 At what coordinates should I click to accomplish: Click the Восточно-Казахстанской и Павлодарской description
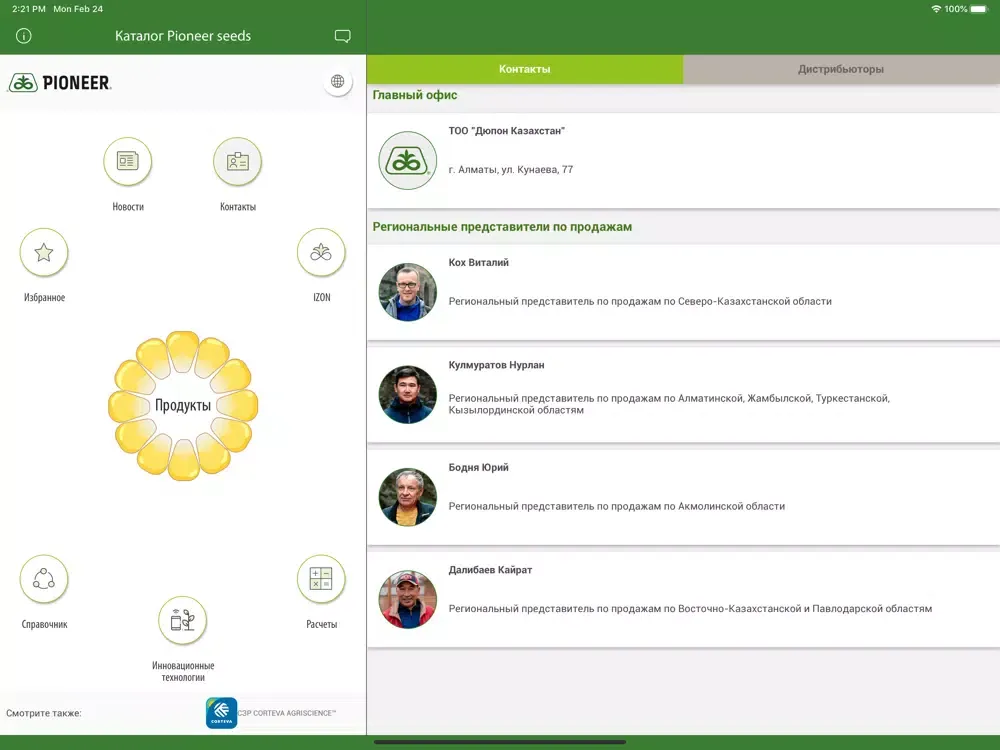690,608
